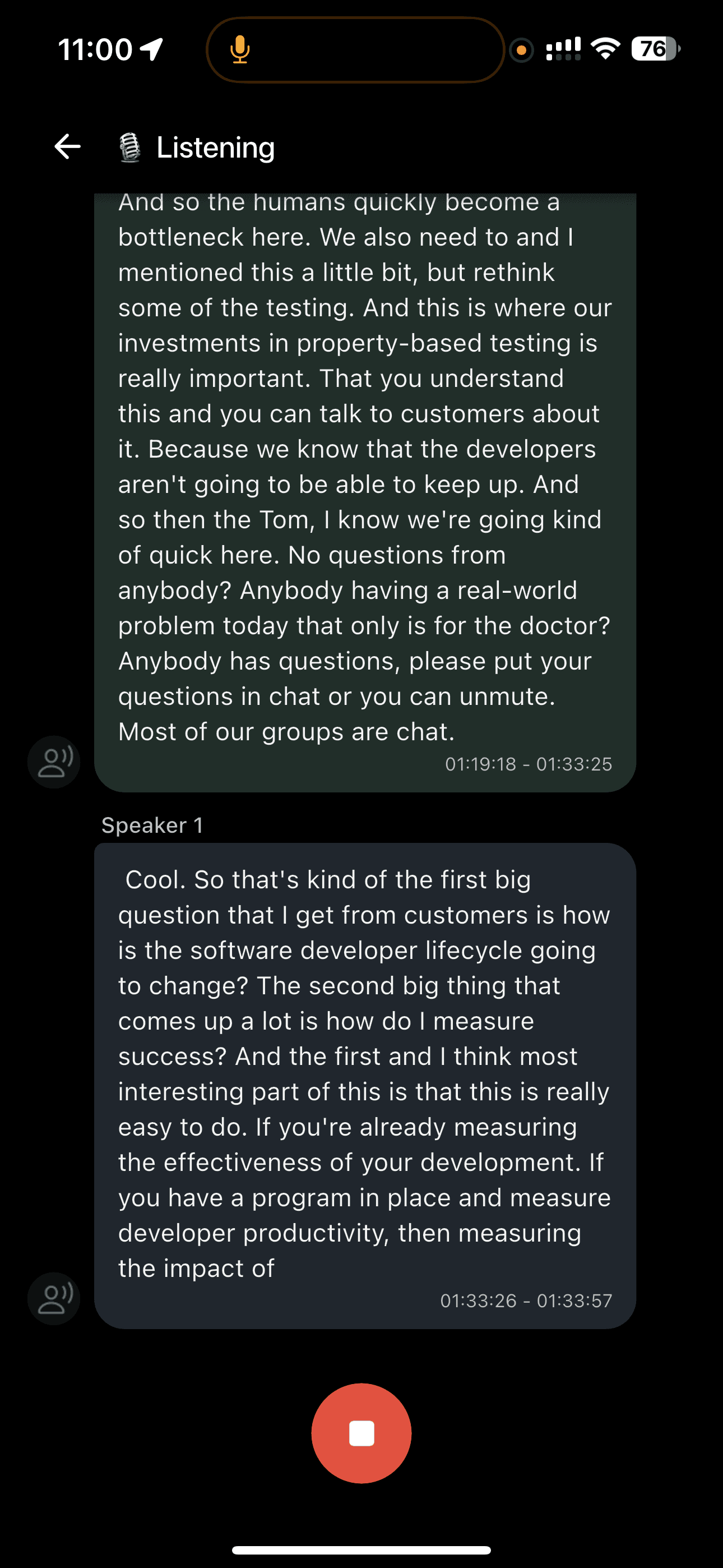Tap the home indicator bar at the bottom
The width and height of the screenshot is (723, 1568).
[361, 1549]
